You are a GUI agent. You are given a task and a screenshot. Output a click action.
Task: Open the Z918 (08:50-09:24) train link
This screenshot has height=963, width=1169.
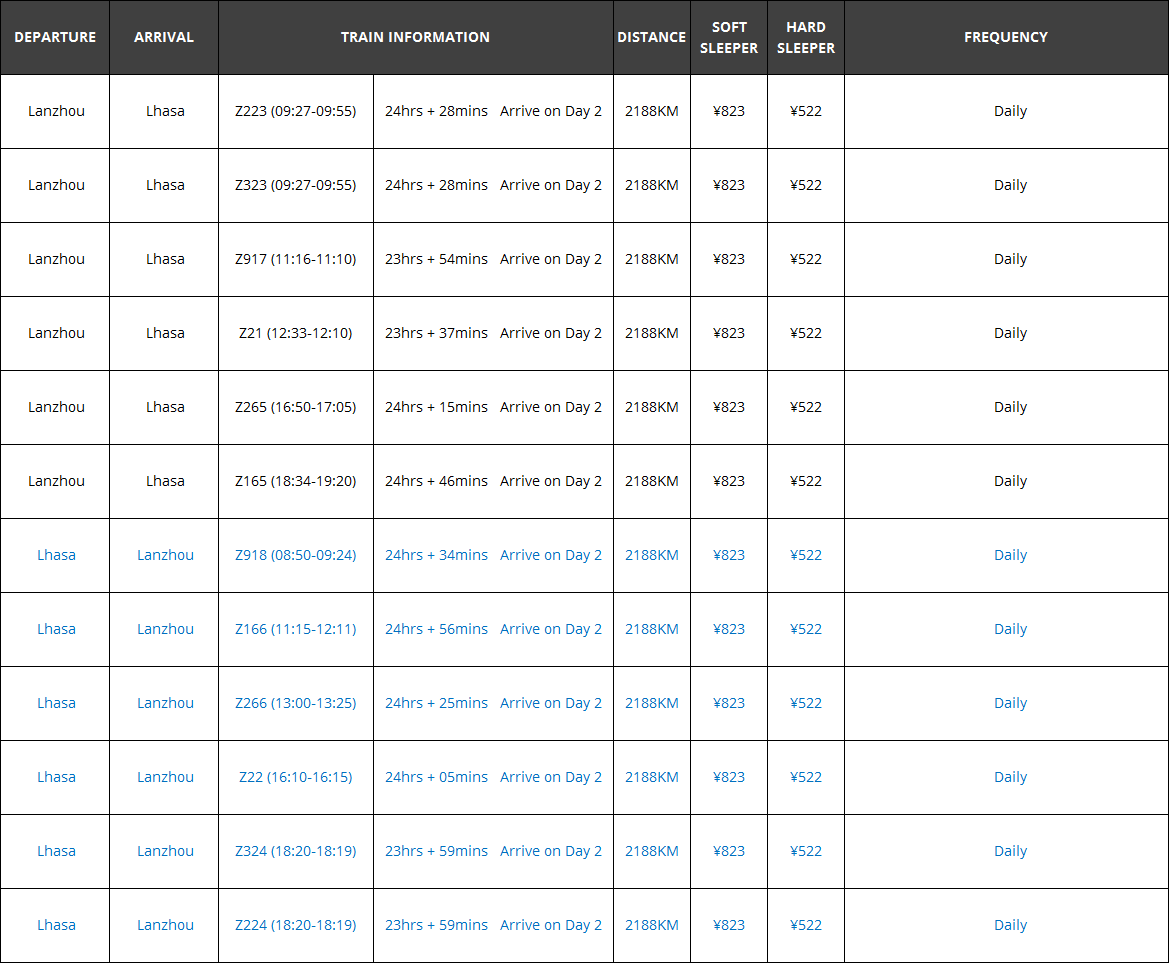(295, 555)
